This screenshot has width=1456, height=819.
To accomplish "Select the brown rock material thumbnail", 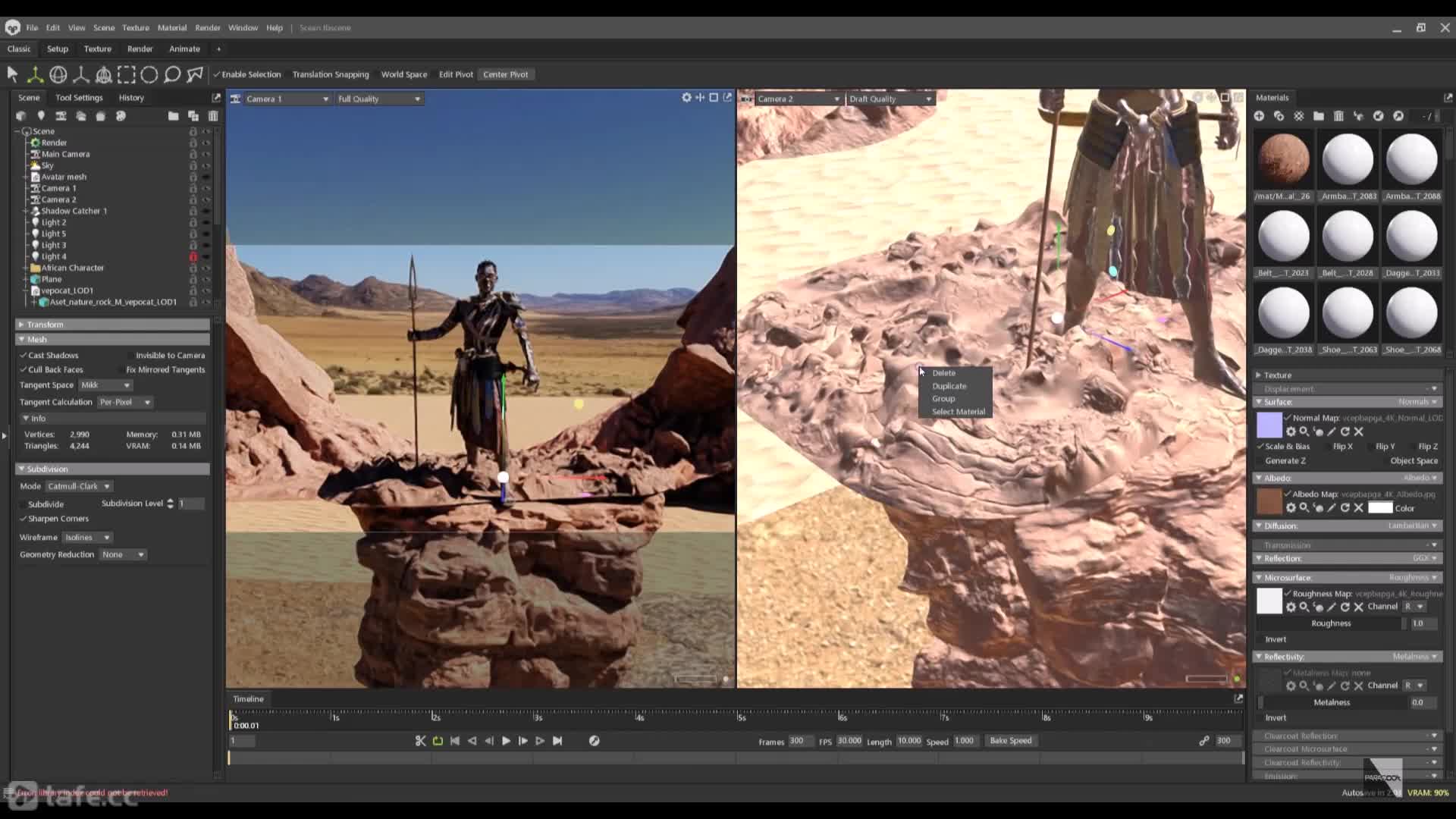I will tap(1283, 159).
